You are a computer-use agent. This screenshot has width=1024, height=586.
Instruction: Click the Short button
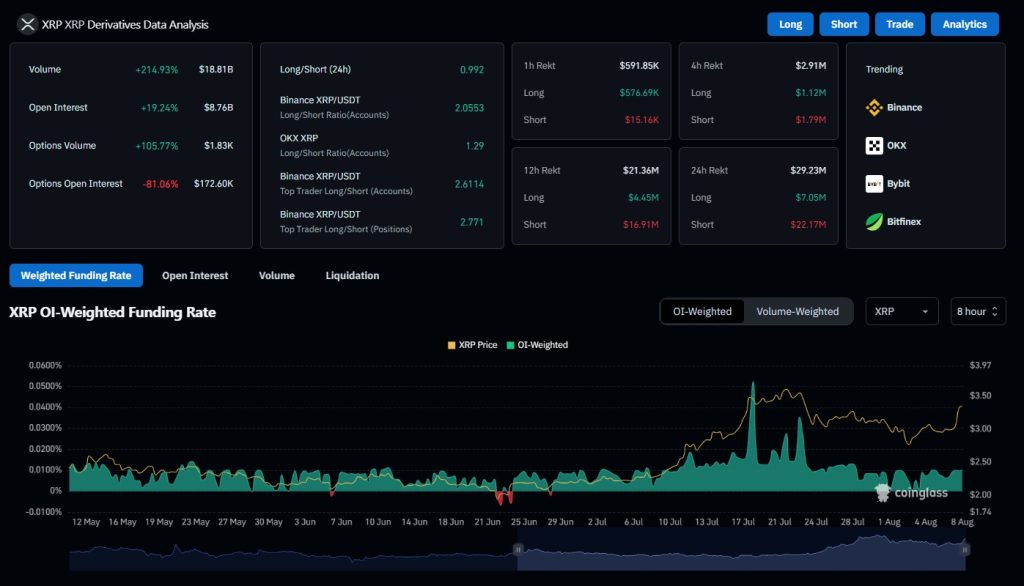pyautogui.click(x=844, y=24)
